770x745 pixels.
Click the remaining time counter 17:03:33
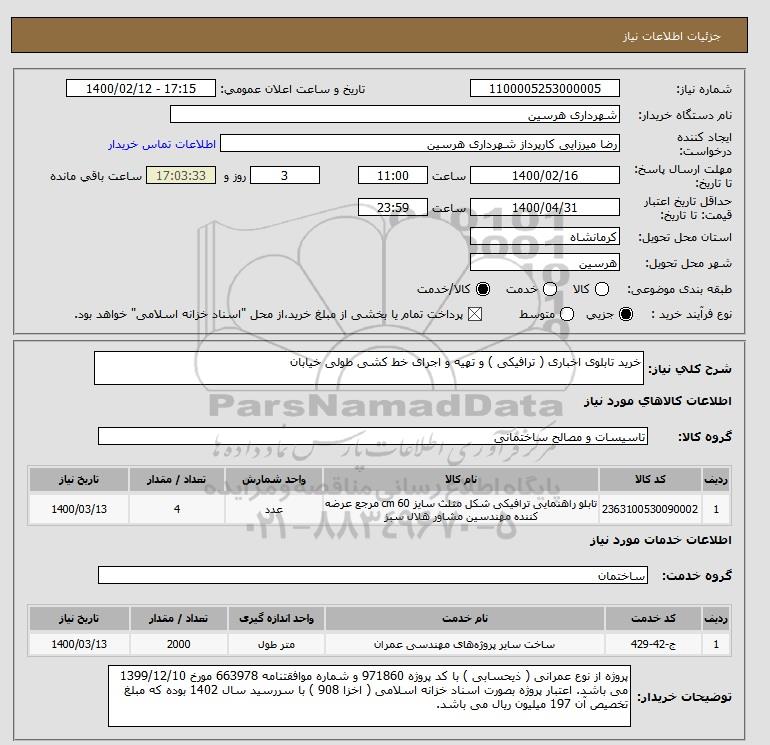181,175
